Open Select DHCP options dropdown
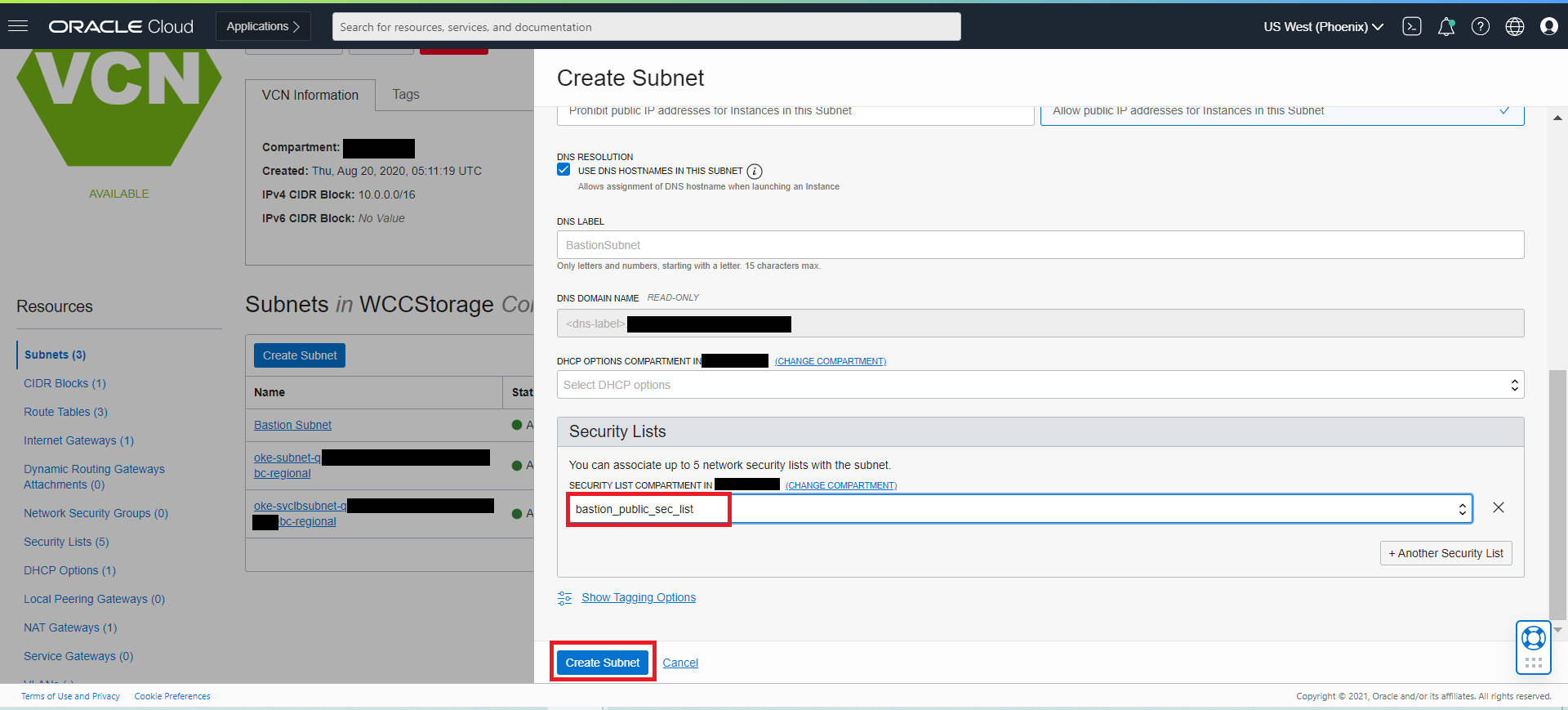This screenshot has height=710, width=1568. click(x=1040, y=385)
